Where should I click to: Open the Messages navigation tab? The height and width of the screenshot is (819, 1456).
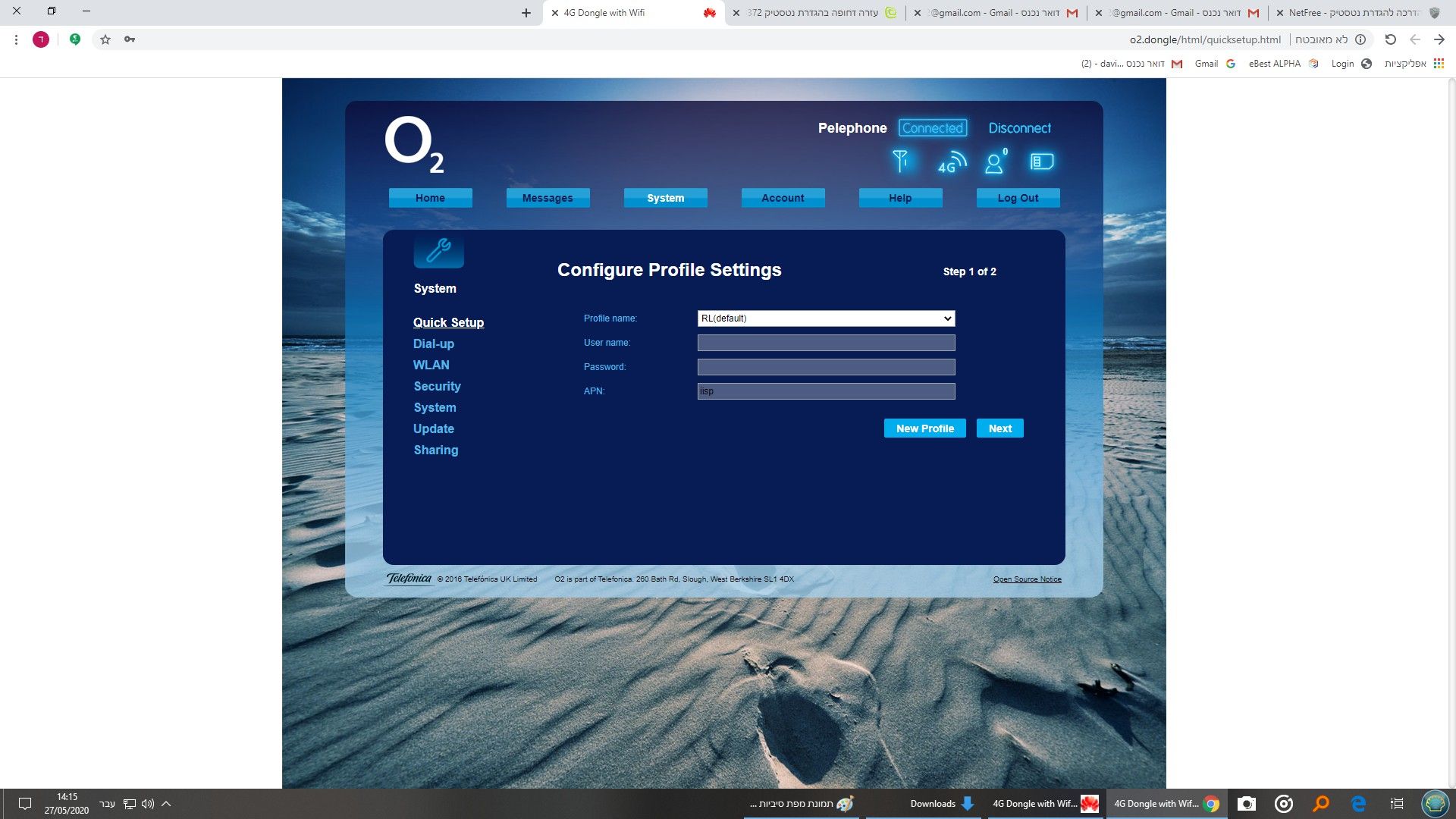click(548, 198)
